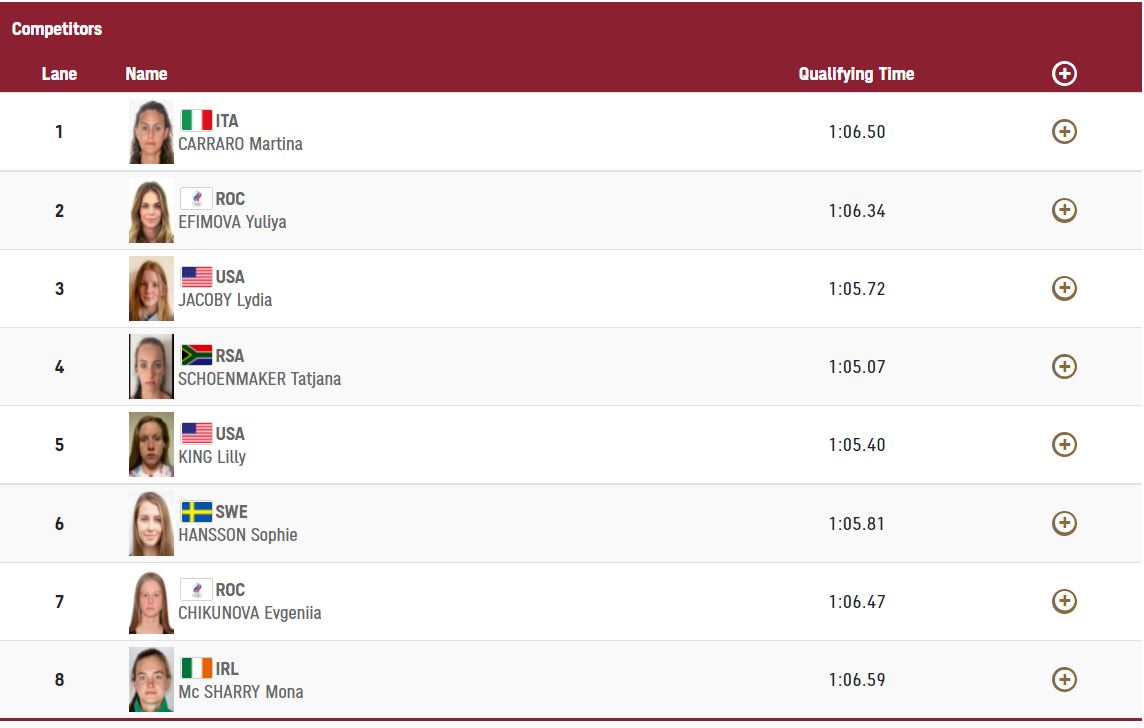Expand details for CARRARO Martina
The width and height of the screenshot is (1144, 728).
click(1064, 131)
